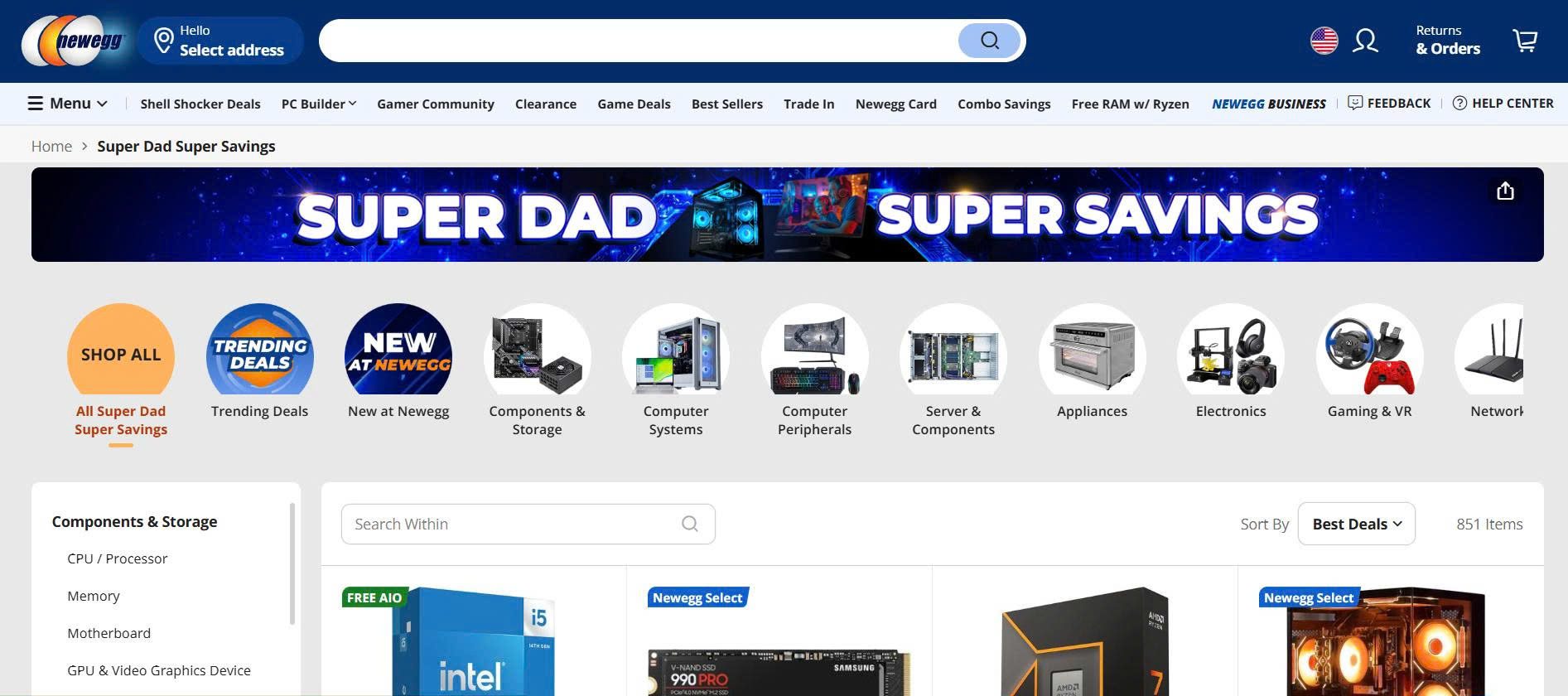Screen dimensions: 1568x696
Task: Open the Intel i5 product image
Action: (473, 642)
